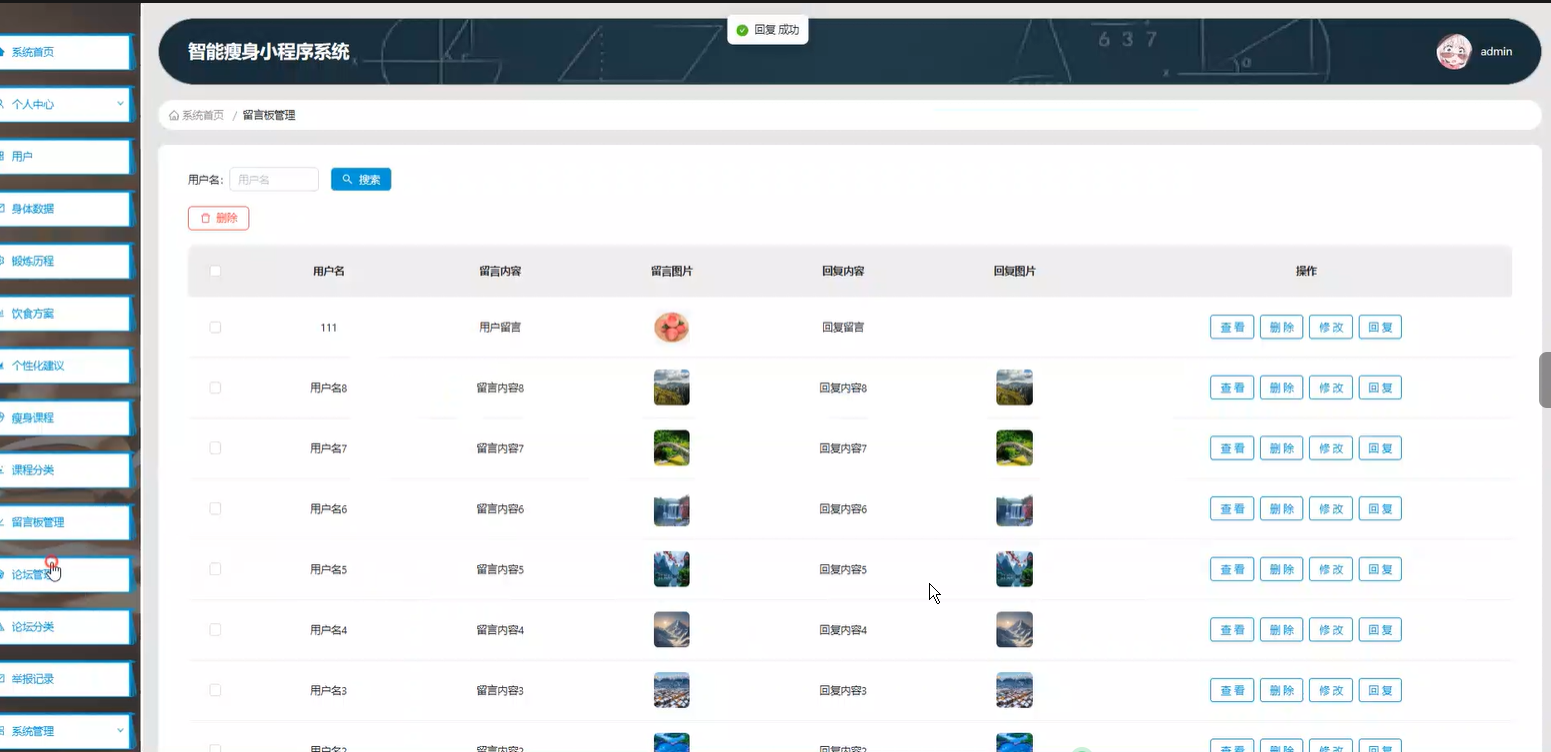Open the peach 留言图片 in row 111

[672, 327]
